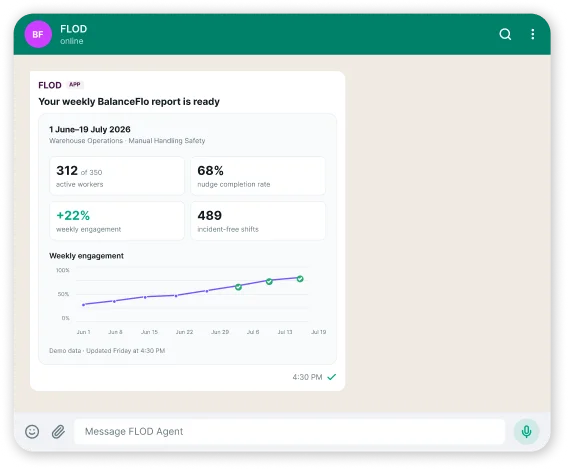The width and height of the screenshot is (569, 470).
Task: Start voice recording with the microphone button
Action: click(526, 432)
